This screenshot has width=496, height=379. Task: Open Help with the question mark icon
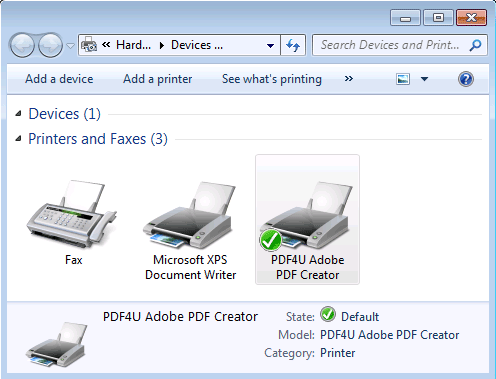pos(466,79)
